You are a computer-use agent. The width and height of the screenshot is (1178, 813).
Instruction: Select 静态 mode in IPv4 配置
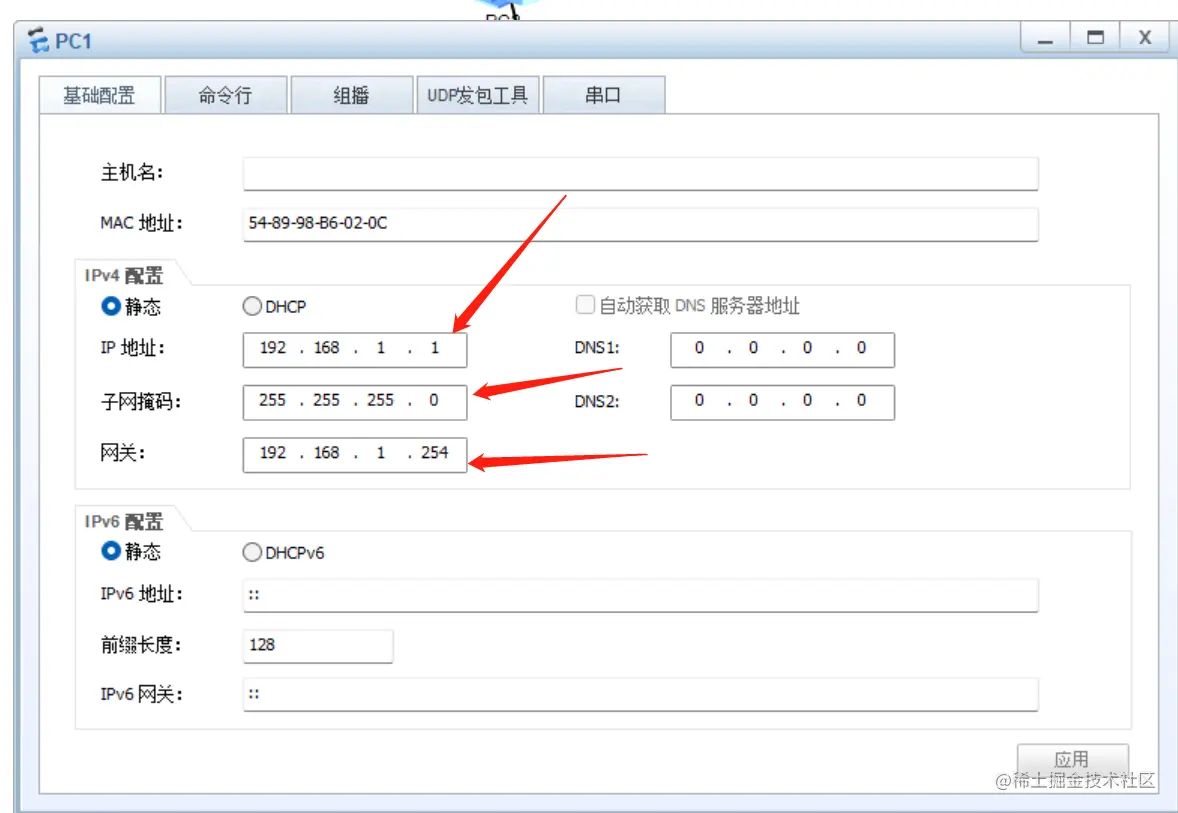click(x=109, y=306)
